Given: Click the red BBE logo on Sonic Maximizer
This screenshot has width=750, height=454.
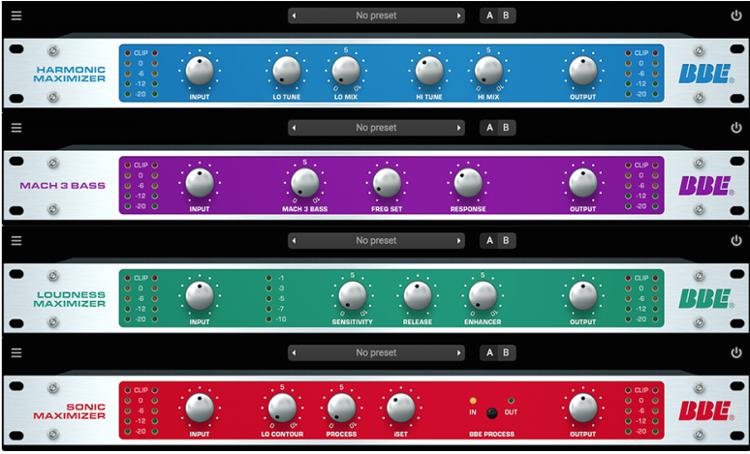Looking at the screenshot, I should [x=706, y=411].
